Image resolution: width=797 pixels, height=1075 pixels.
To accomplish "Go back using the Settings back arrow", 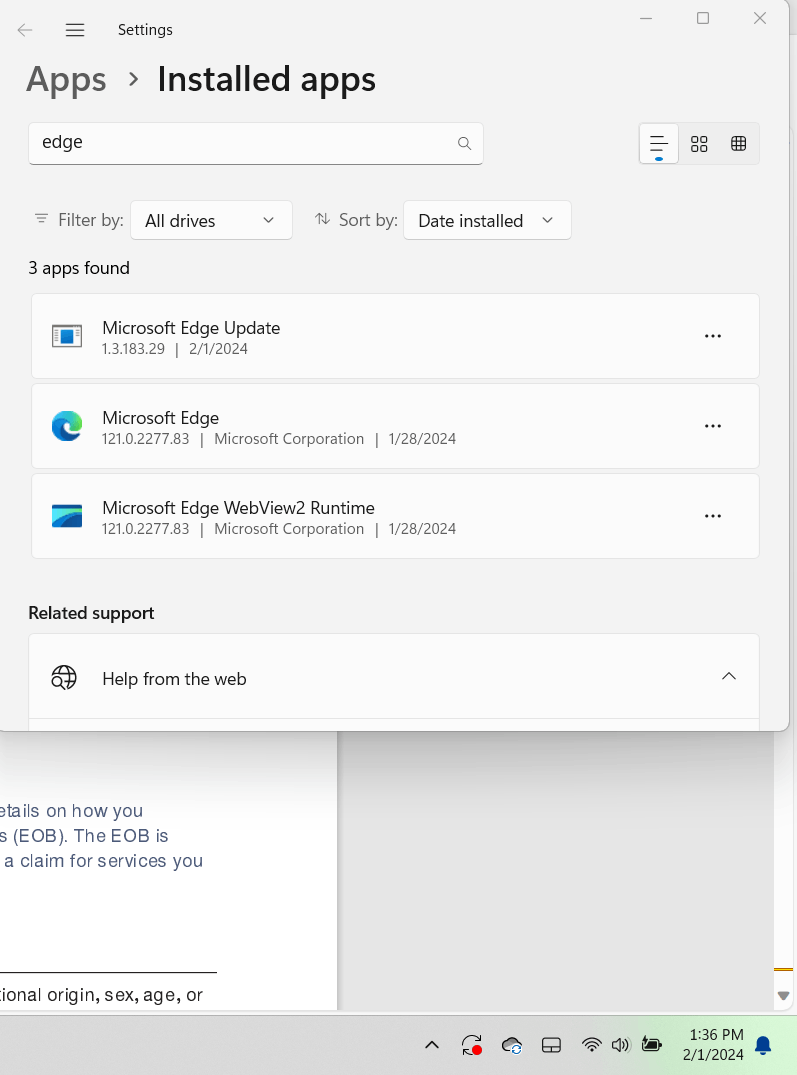I will tap(25, 30).
